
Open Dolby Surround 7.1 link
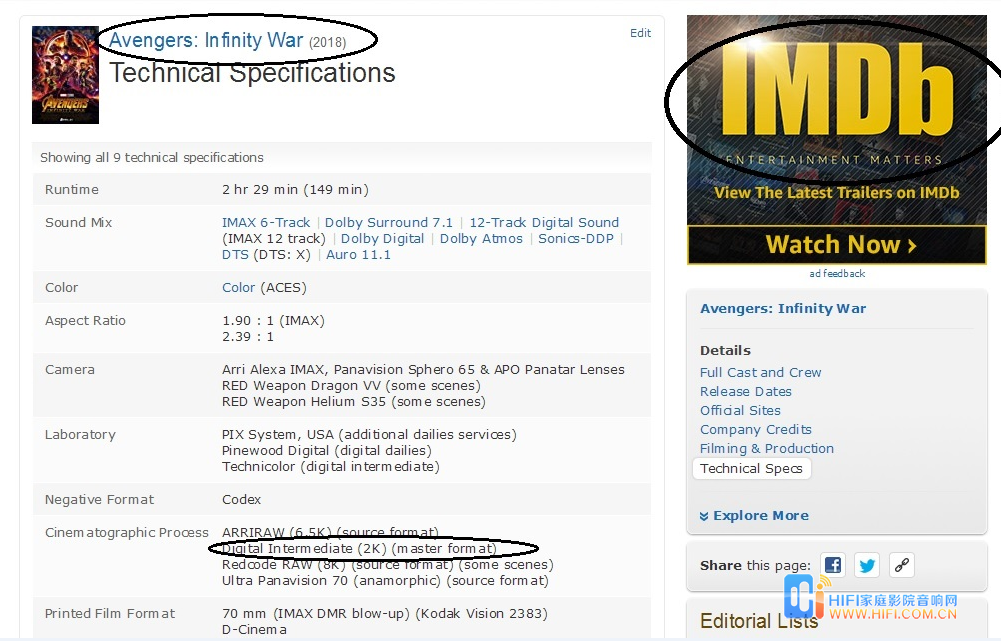(389, 223)
